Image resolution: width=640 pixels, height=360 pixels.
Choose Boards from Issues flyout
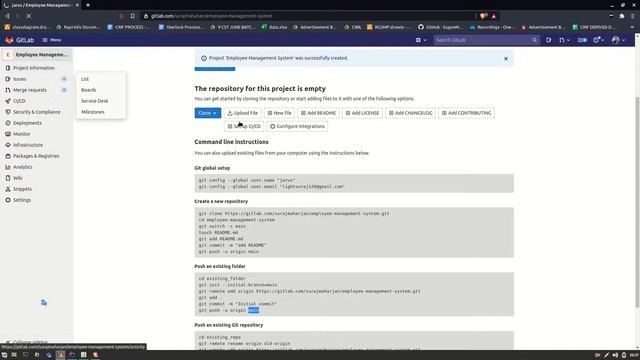point(89,90)
